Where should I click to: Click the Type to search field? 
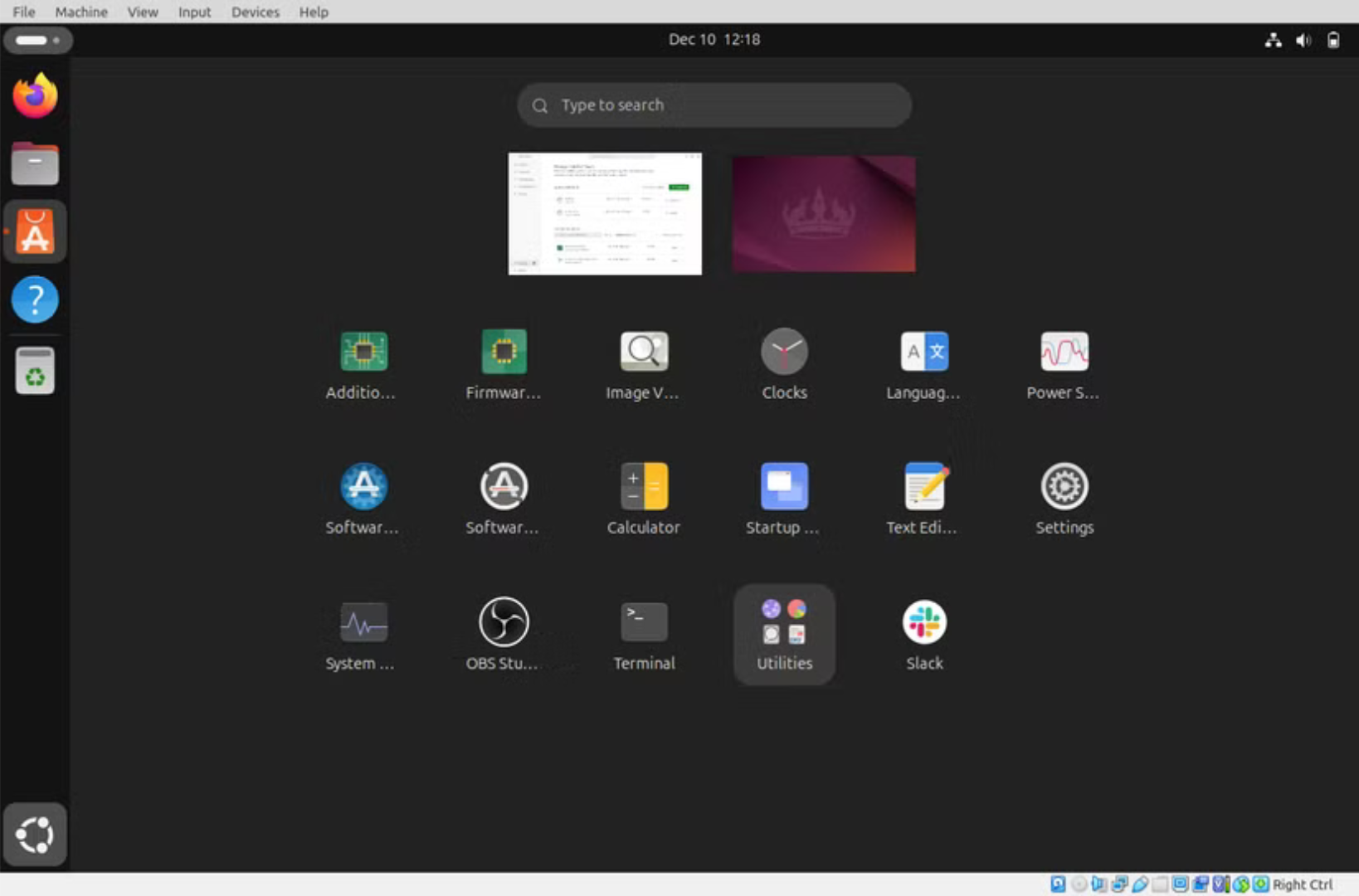714,105
